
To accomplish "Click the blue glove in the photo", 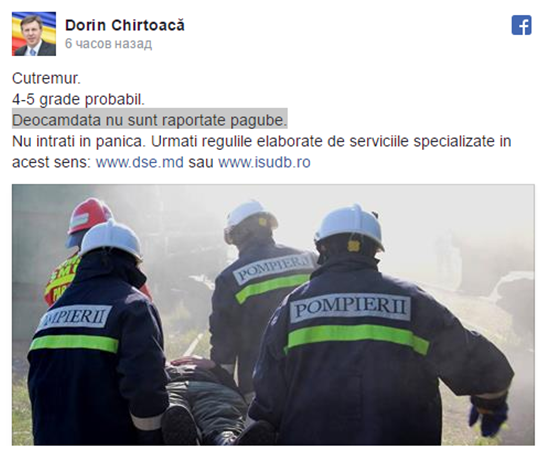I will click(x=489, y=419).
